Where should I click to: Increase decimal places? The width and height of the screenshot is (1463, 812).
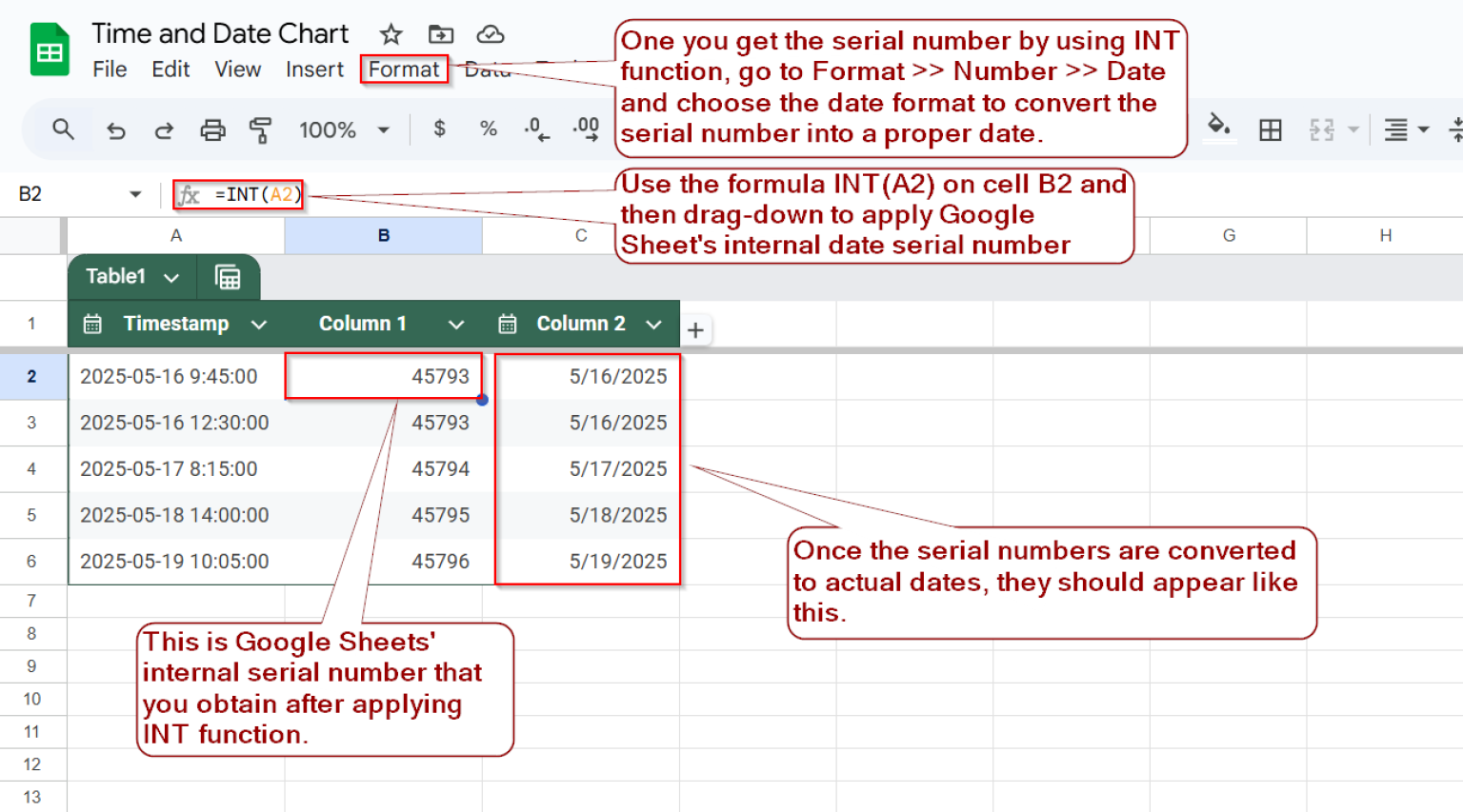click(585, 129)
